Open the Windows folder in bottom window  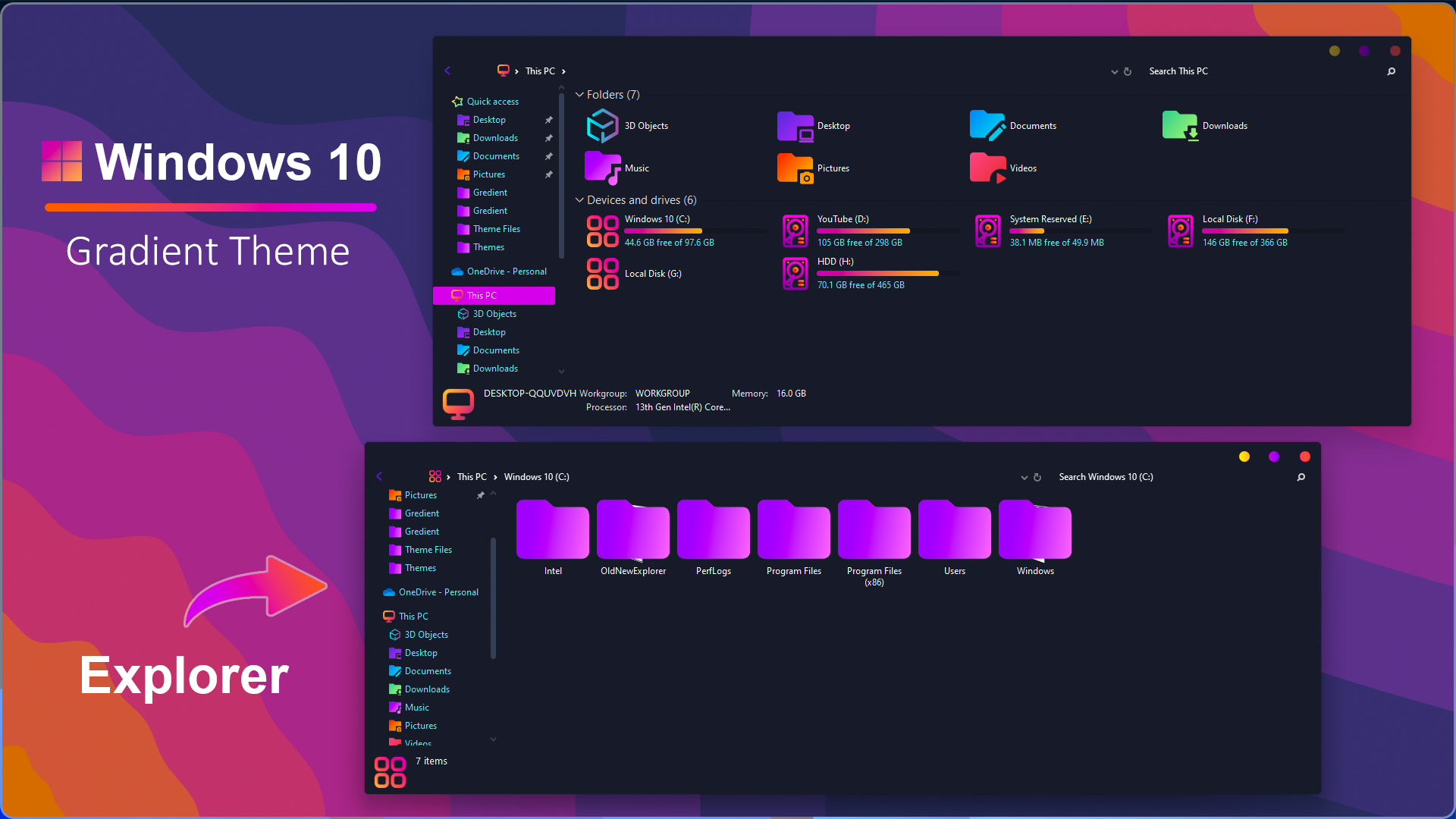(1035, 529)
